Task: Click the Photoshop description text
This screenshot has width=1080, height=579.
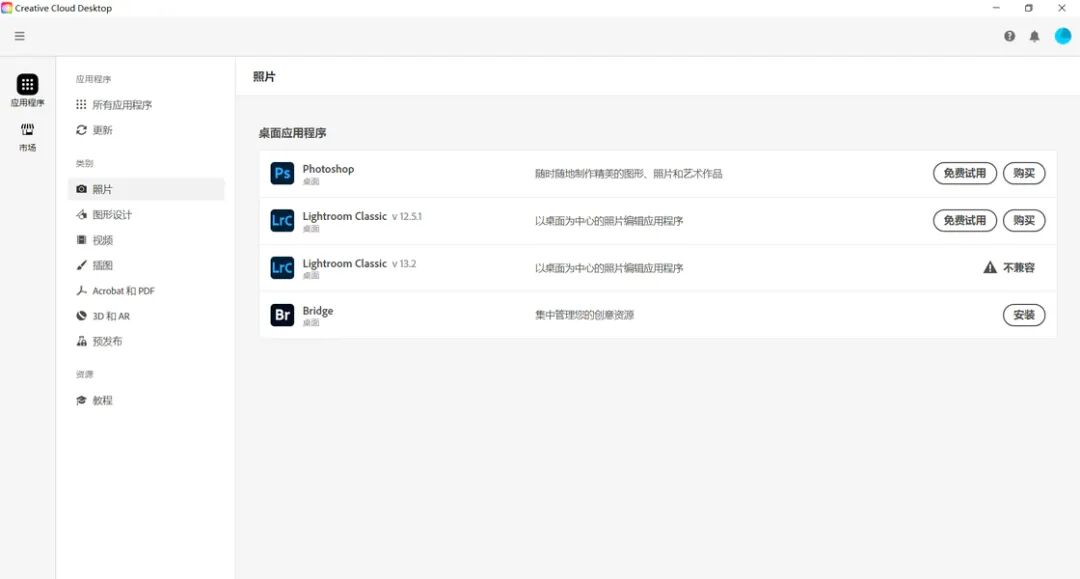Action: tap(628, 173)
